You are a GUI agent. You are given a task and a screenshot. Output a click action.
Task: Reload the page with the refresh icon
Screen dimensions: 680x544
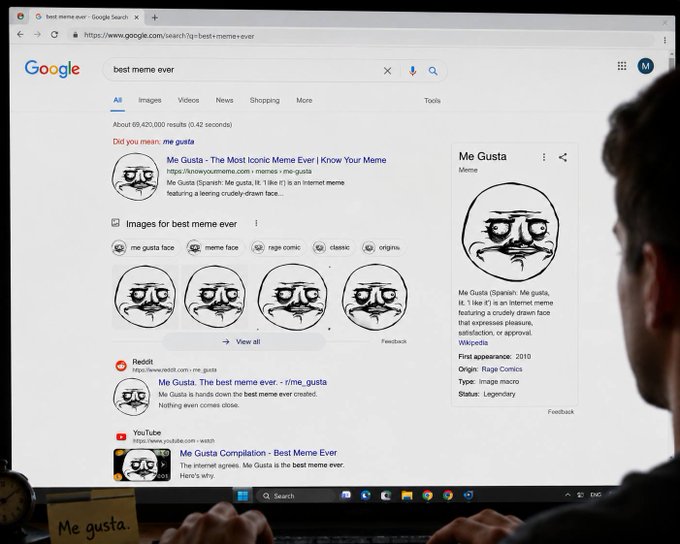point(54,34)
